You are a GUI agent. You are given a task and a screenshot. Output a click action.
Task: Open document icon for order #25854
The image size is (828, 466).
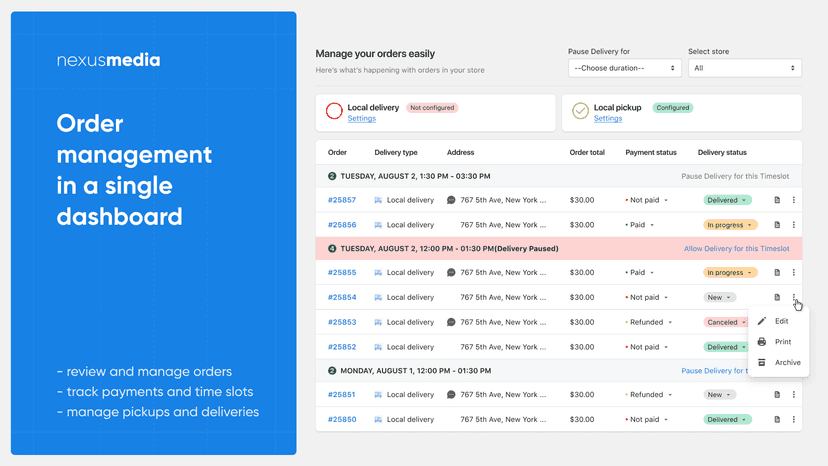click(777, 297)
